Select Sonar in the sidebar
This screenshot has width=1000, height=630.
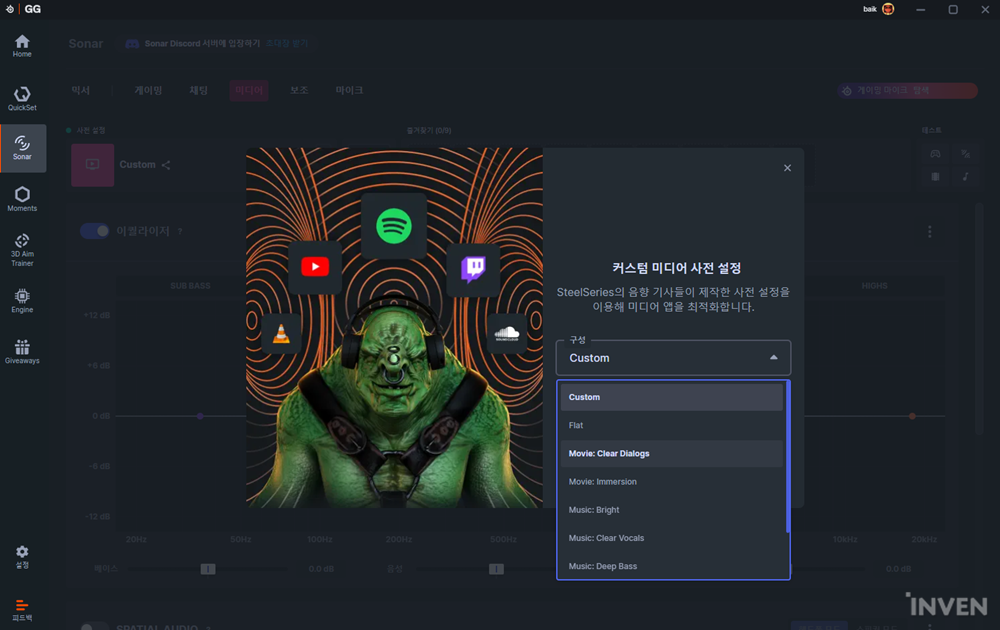(23, 148)
